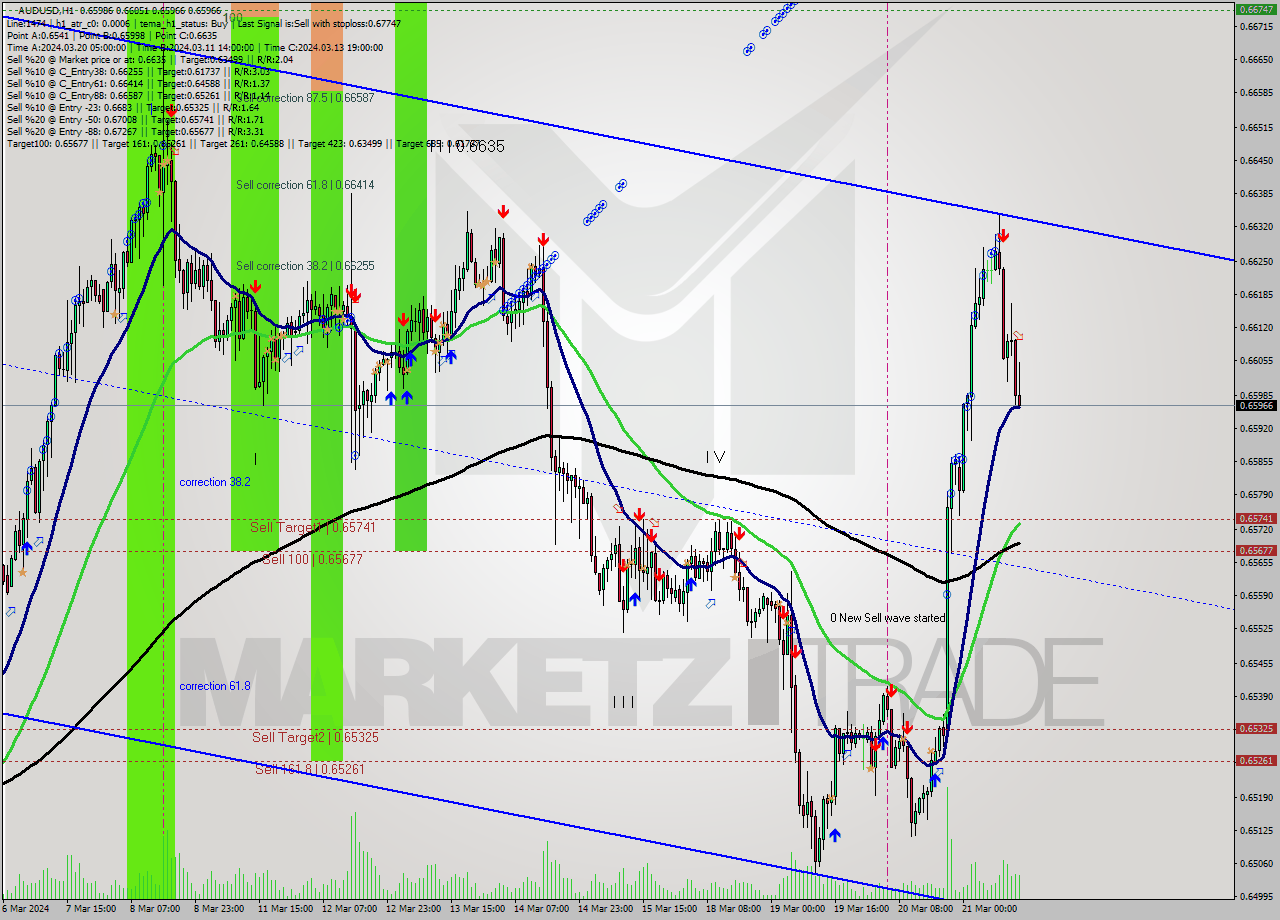Click the blue 'correction 61.8' label

(215, 686)
